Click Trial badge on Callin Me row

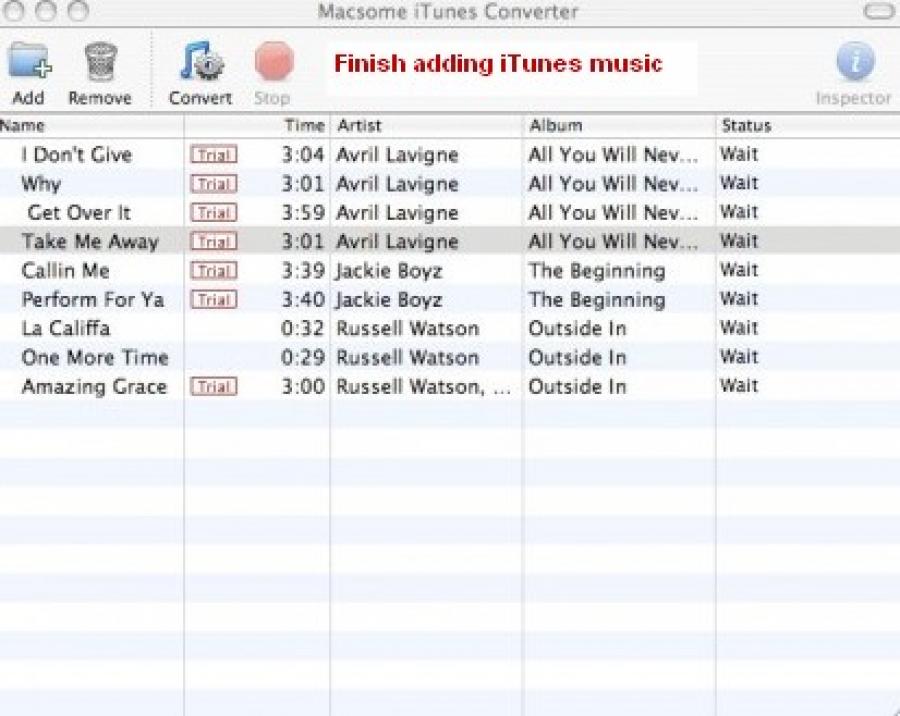214,271
